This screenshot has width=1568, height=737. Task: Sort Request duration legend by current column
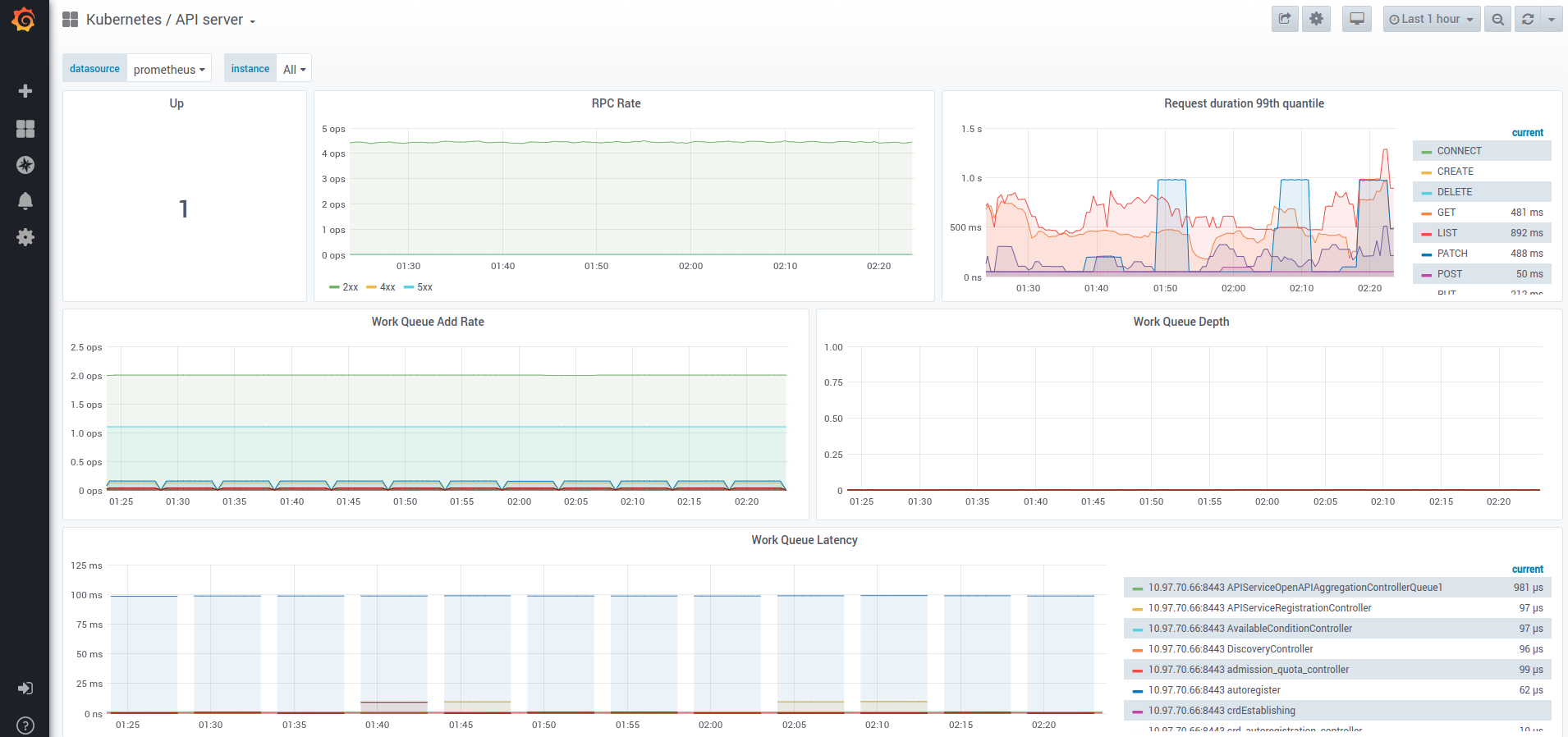pyautogui.click(x=1528, y=132)
